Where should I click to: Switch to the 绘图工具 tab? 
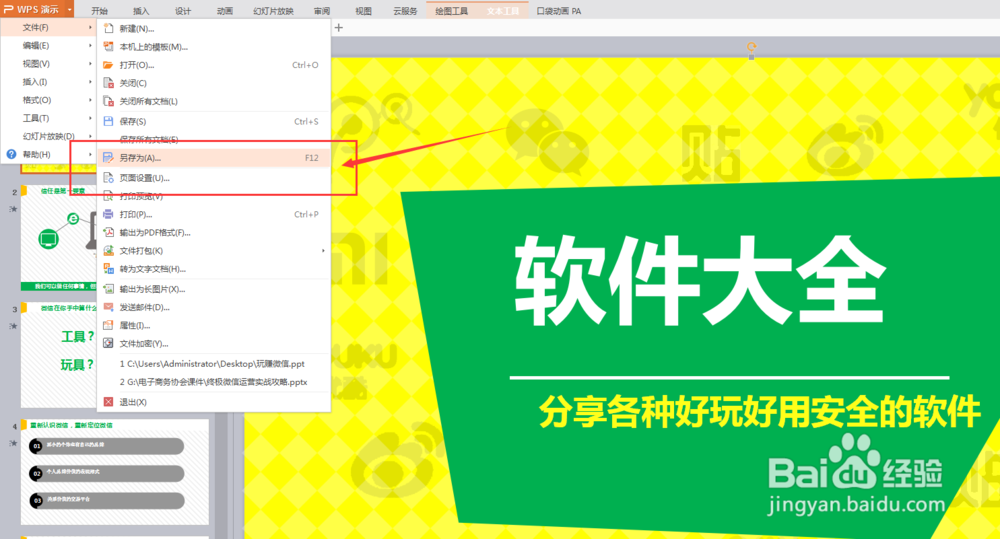click(452, 11)
